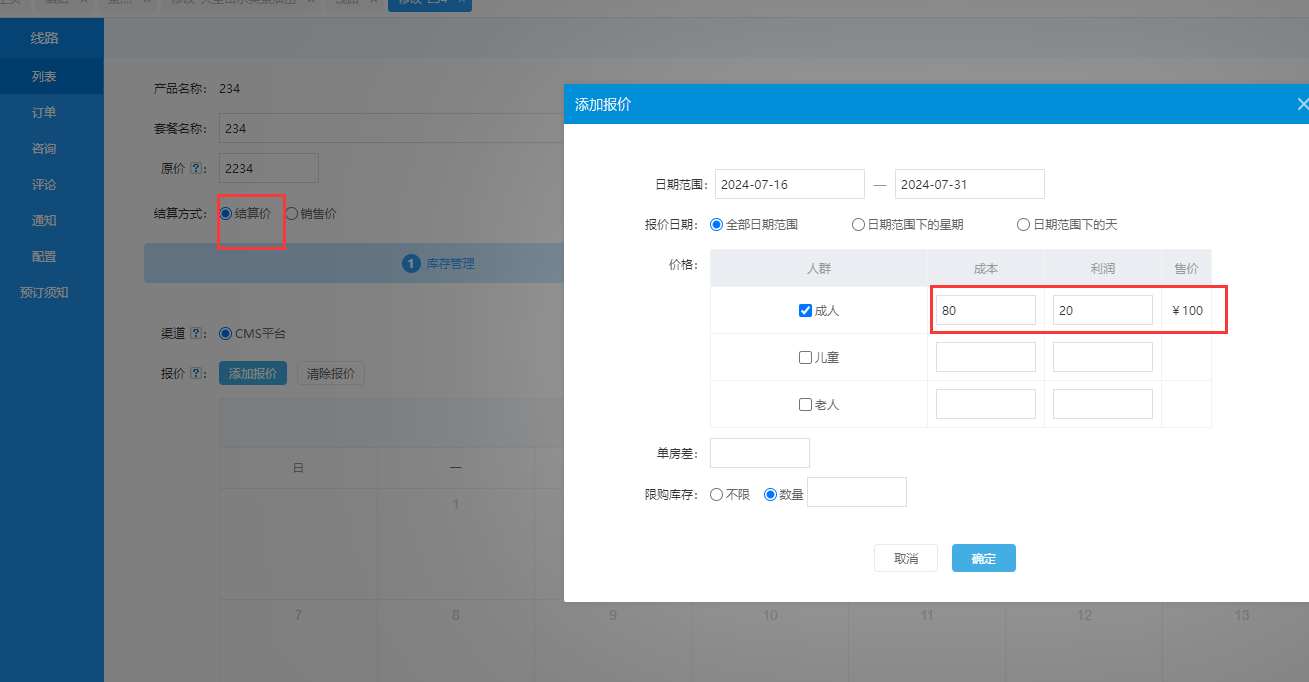
Task: Open 订单 in the left sidebar
Action: click(44, 112)
